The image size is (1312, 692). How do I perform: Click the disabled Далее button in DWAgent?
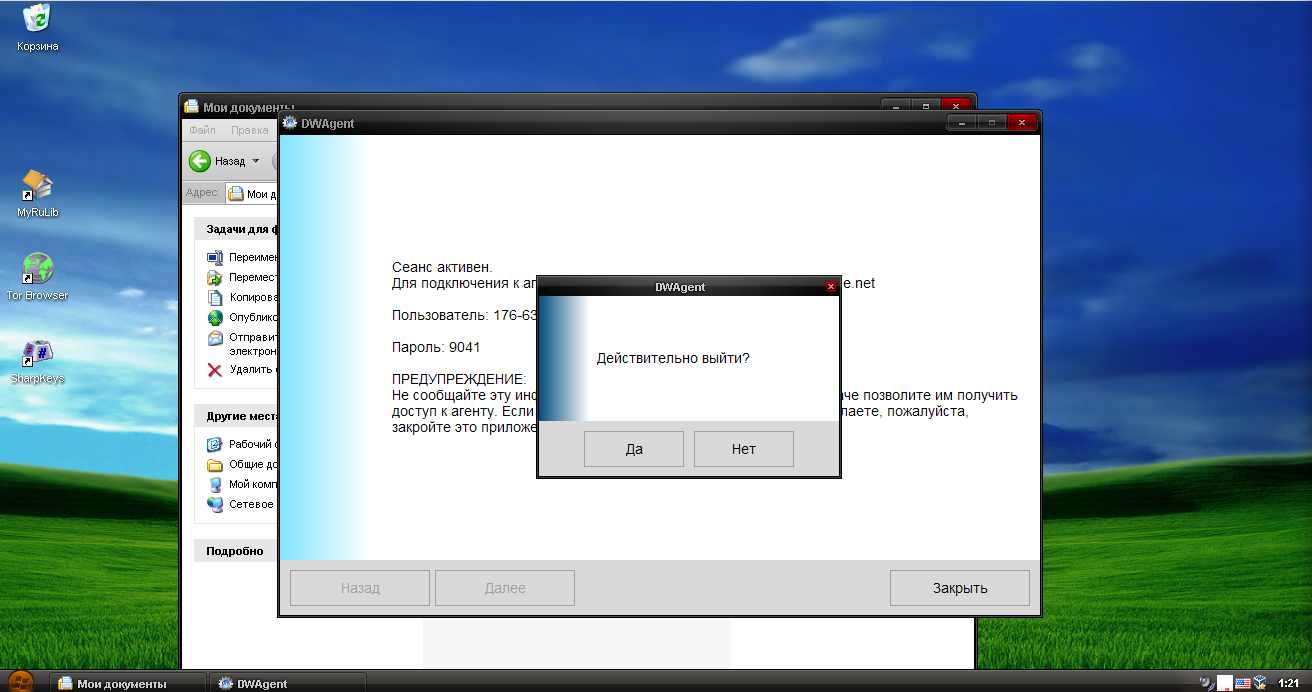click(x=505, y=588)
